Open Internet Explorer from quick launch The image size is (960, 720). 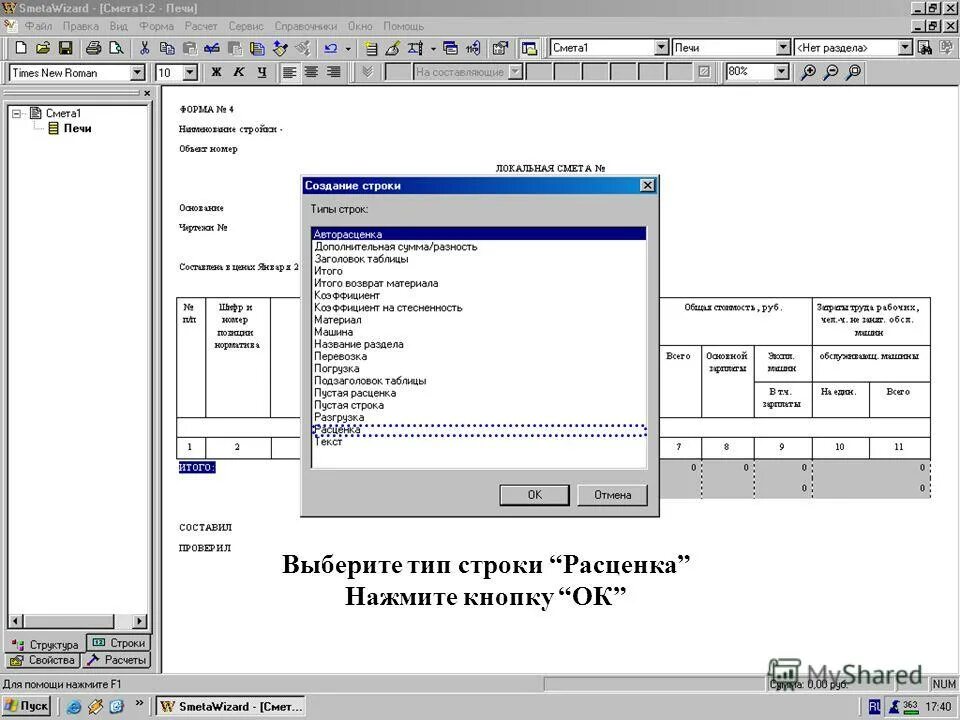[x=74, y=707]
